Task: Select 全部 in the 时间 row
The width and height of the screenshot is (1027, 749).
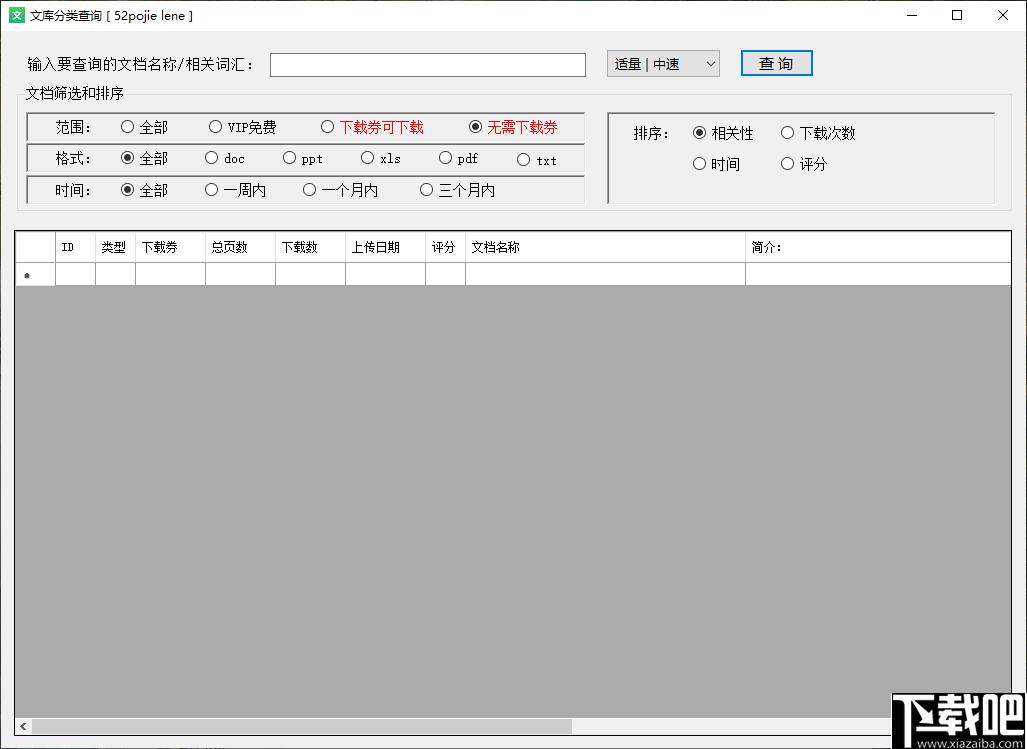Action: click(x=144, y=191)
